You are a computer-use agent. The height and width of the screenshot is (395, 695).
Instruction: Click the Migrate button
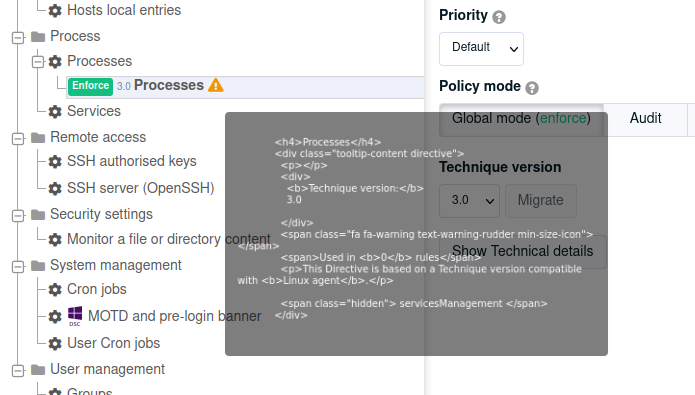click(541, 200)
